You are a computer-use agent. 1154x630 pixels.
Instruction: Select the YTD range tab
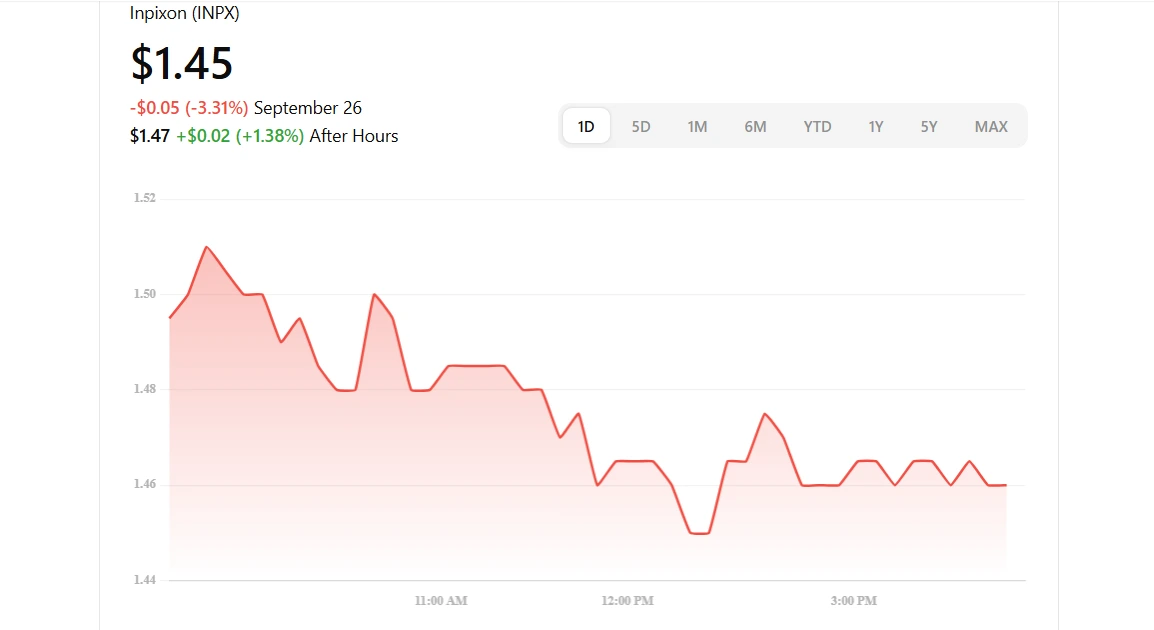817,127
